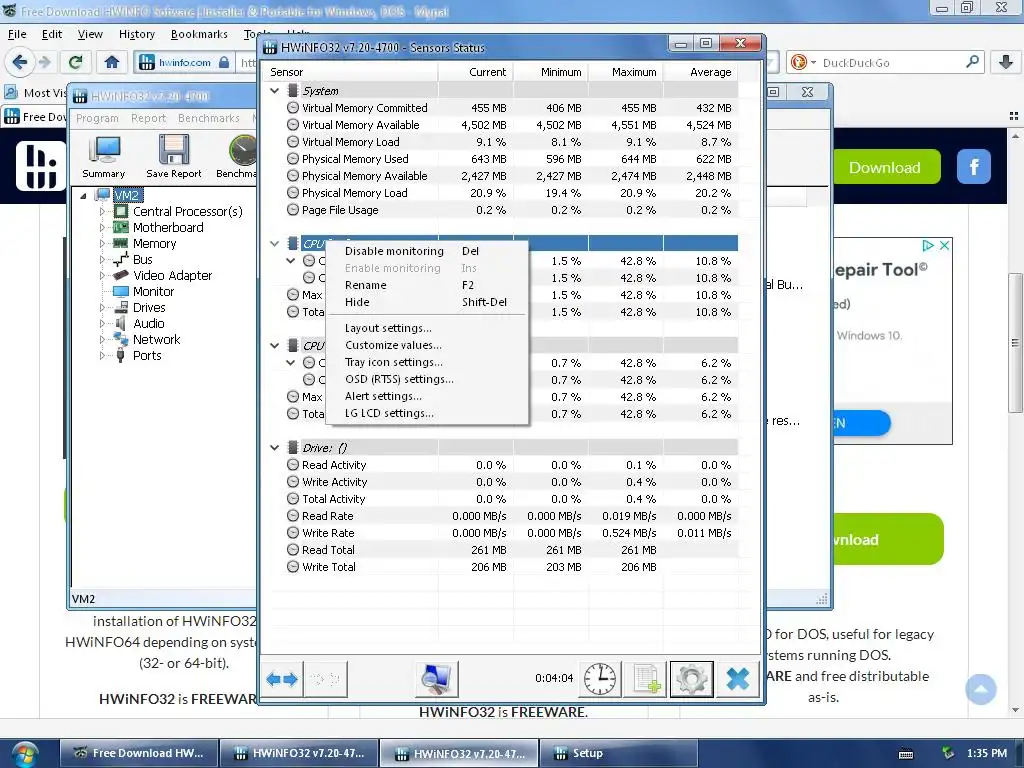Click the log file with plus icon
Image resolution: width=1024 pixels, height=768 pixels.
[646, 679]
